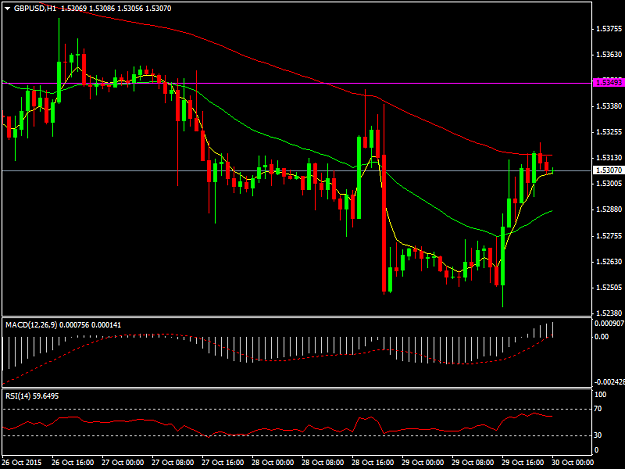This screenshot has width=625, height=469.
Task: Click the current price label 1.53070
Action: (x=608, y=170)
